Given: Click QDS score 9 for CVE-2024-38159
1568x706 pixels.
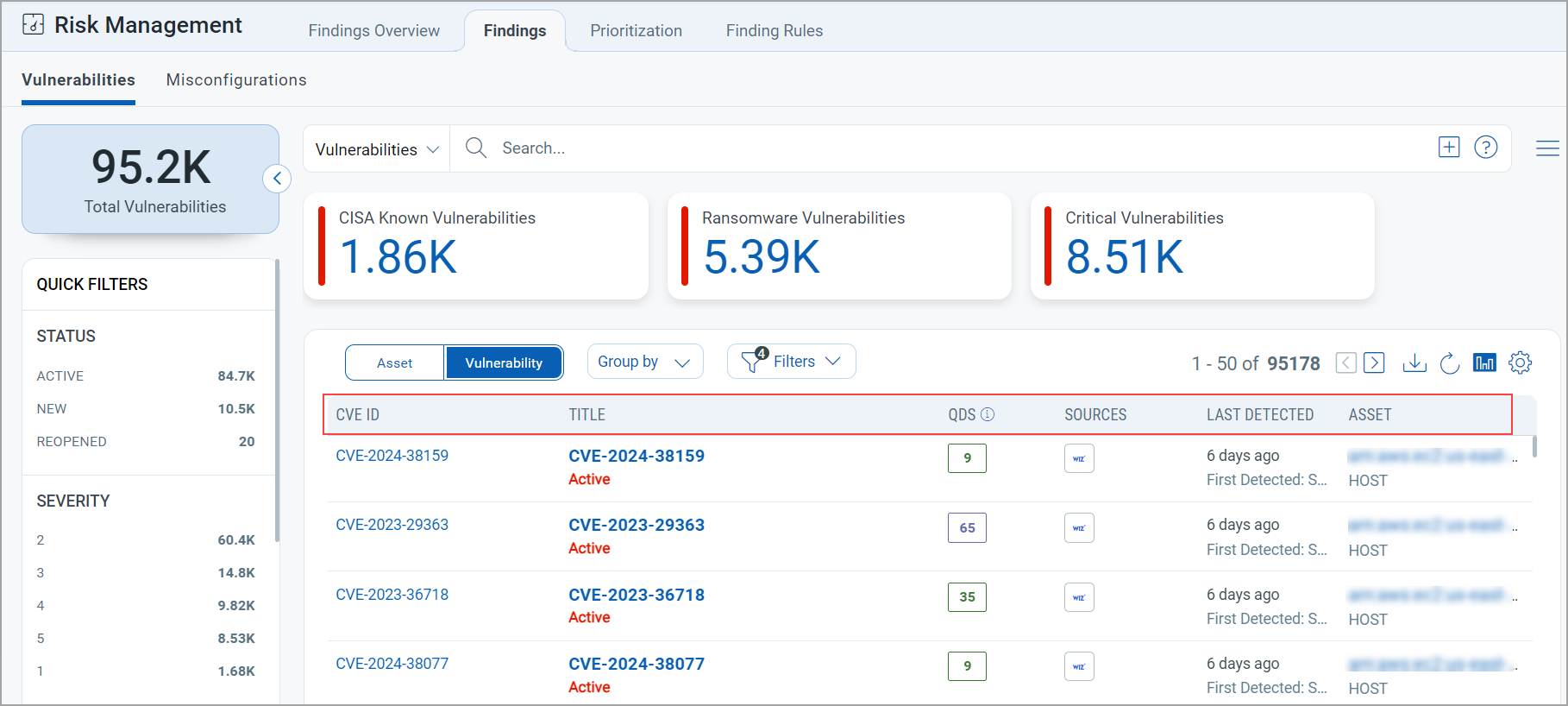Looking at the screenshot, I should coord(967,458).
